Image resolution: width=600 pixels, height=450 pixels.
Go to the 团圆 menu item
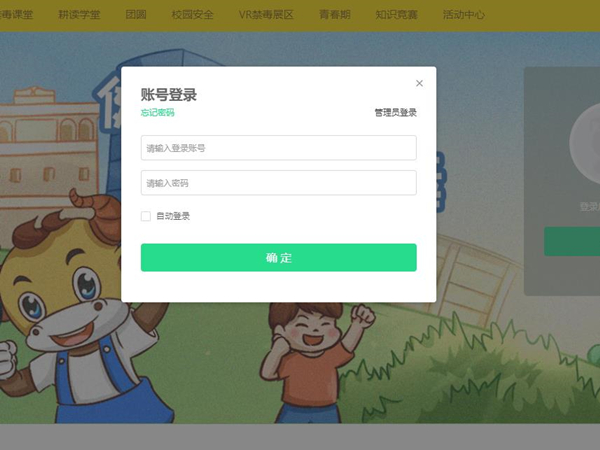tap(136, 15)
